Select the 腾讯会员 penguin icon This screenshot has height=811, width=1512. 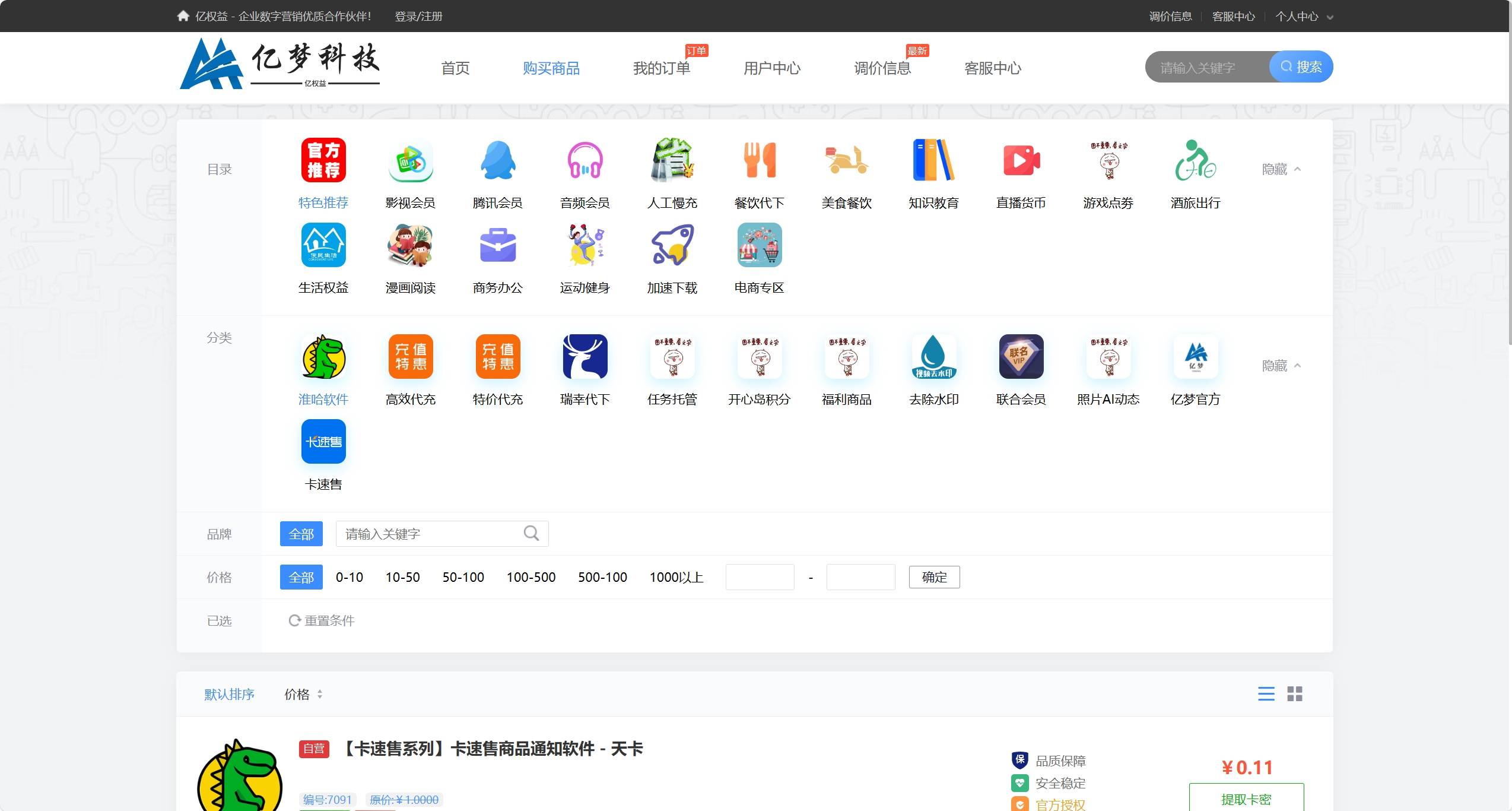tap(497, 160)
